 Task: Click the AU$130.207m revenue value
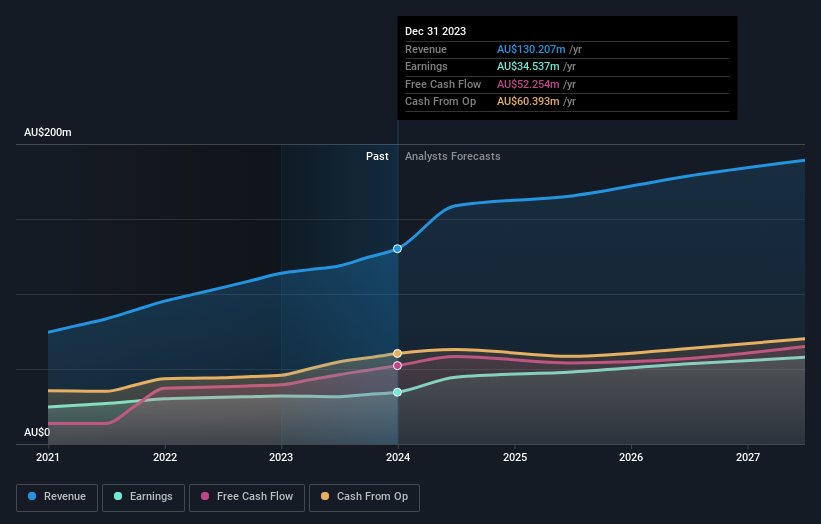(531, 49)
